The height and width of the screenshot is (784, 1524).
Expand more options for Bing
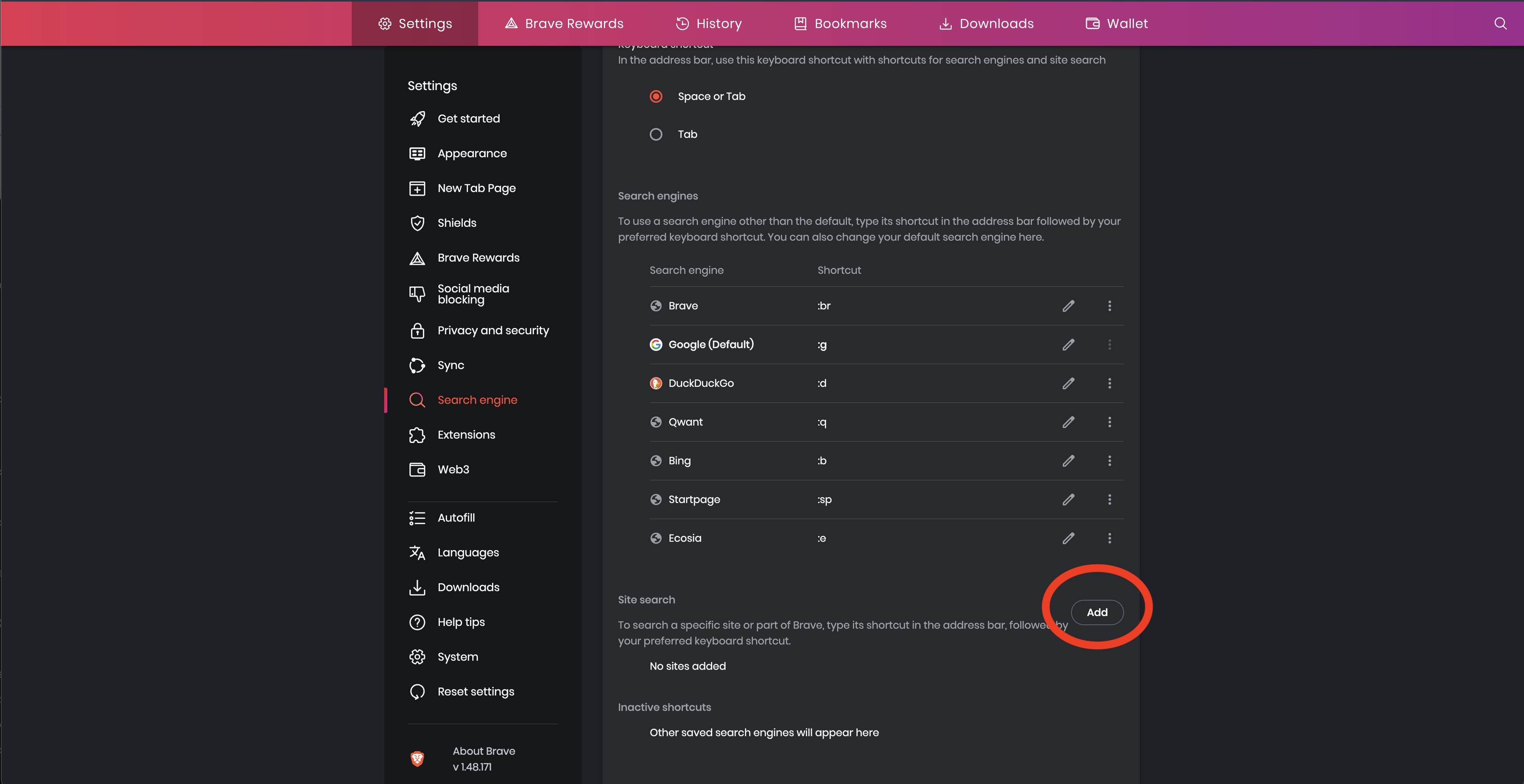tap(1109, 461)
